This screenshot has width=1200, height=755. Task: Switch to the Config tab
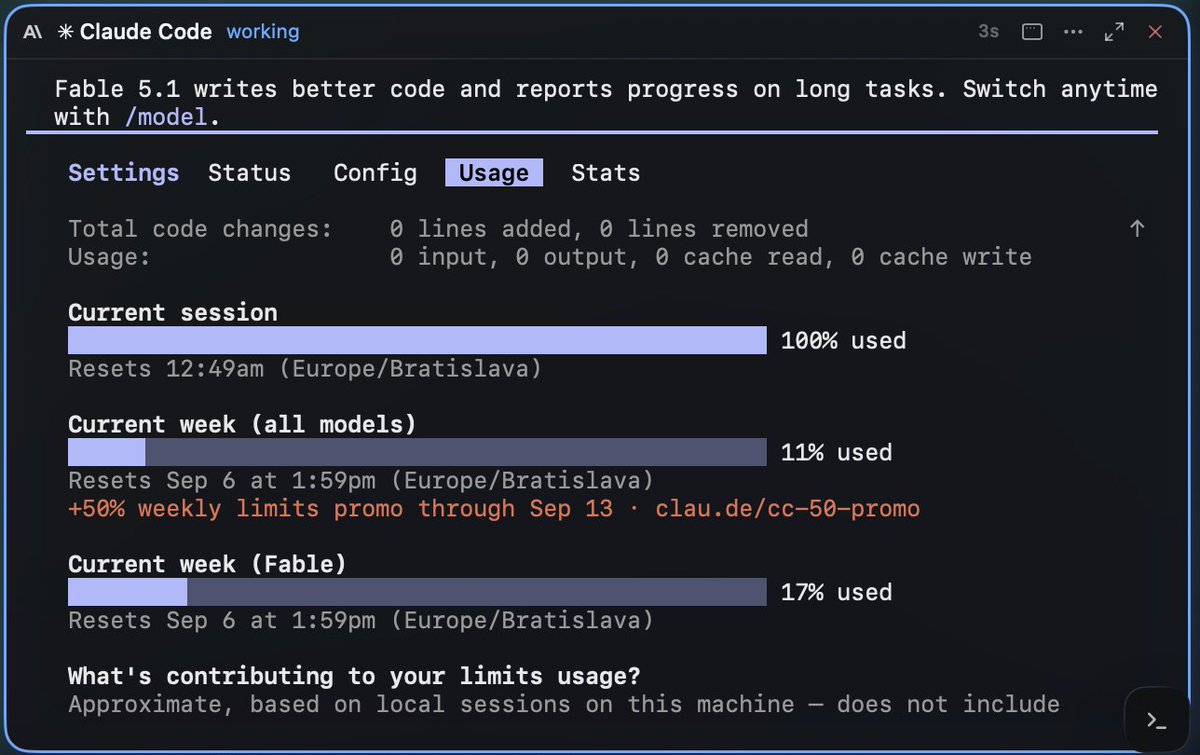(375, 173)
